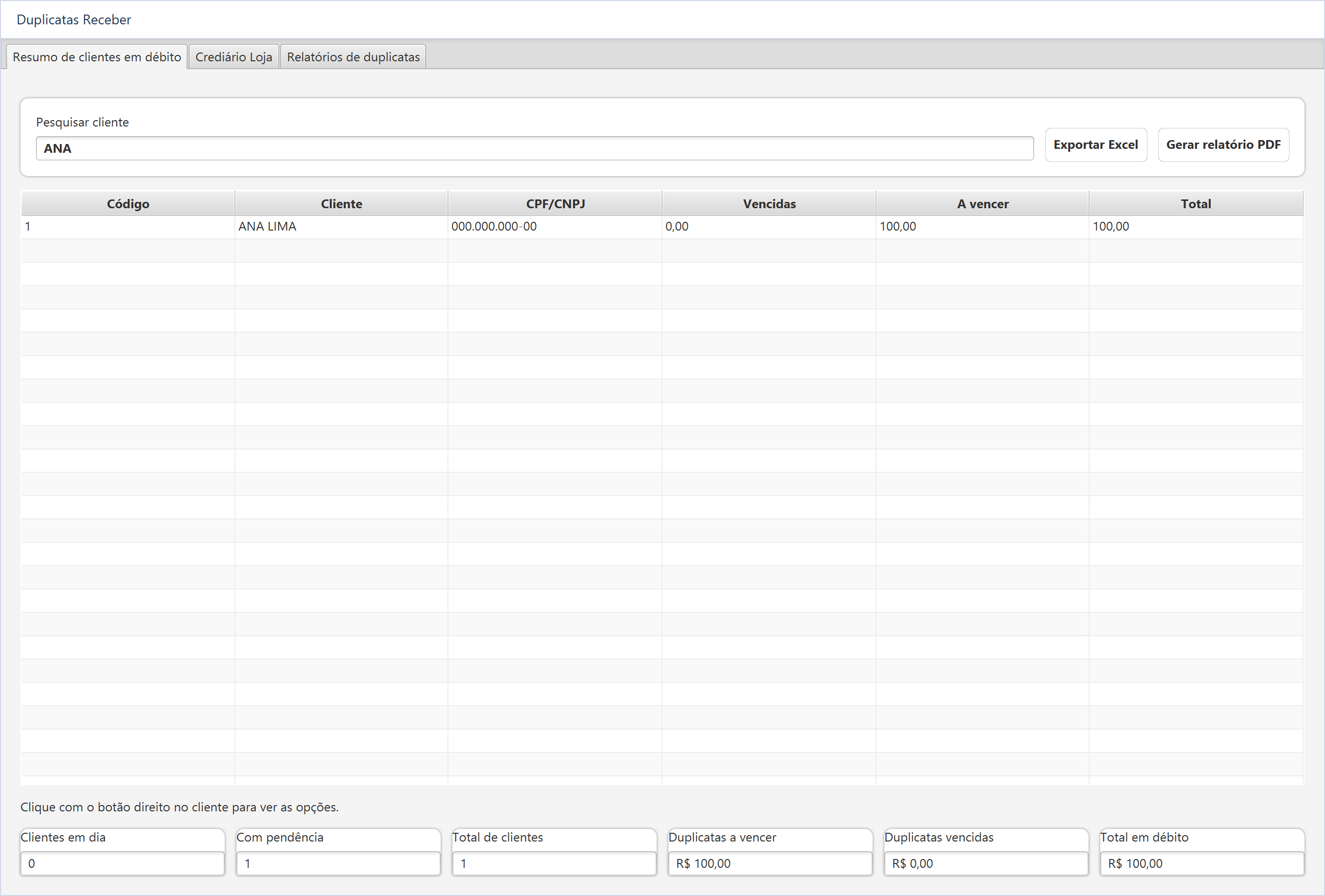Screen dimensions: 1325x896
Task: Click the Total de clientes field
Action: pos(554,863)
